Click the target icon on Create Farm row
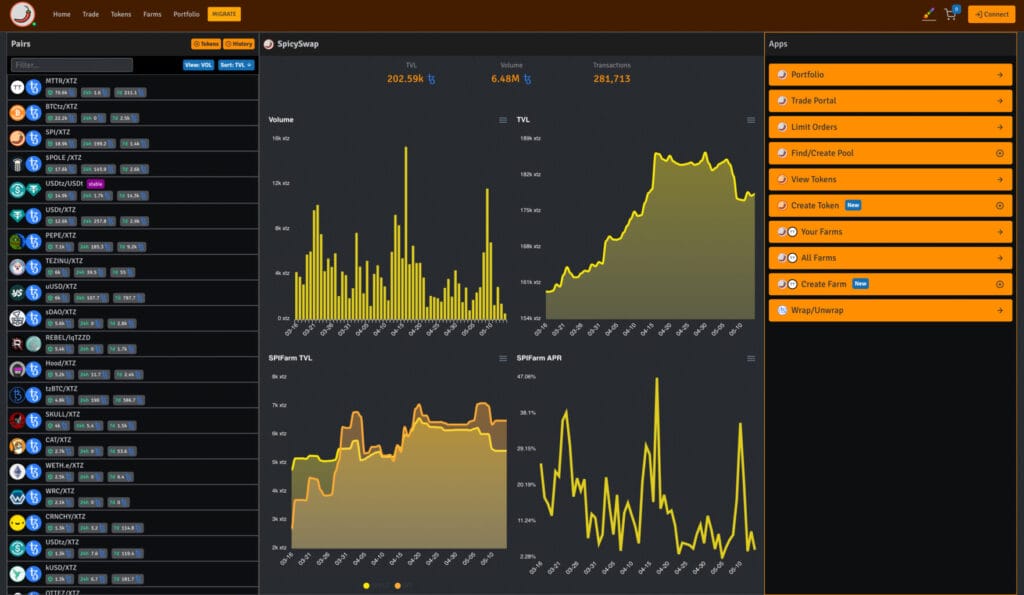 (x=1000, y=284)
